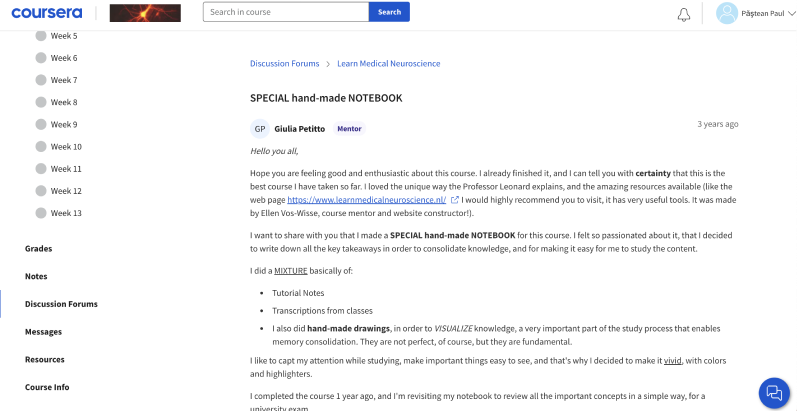Viewport: 797px width, 411px height.
Task: Open Week 8 in sidebar
Action: pyautogui.click(x=64, y=102)
